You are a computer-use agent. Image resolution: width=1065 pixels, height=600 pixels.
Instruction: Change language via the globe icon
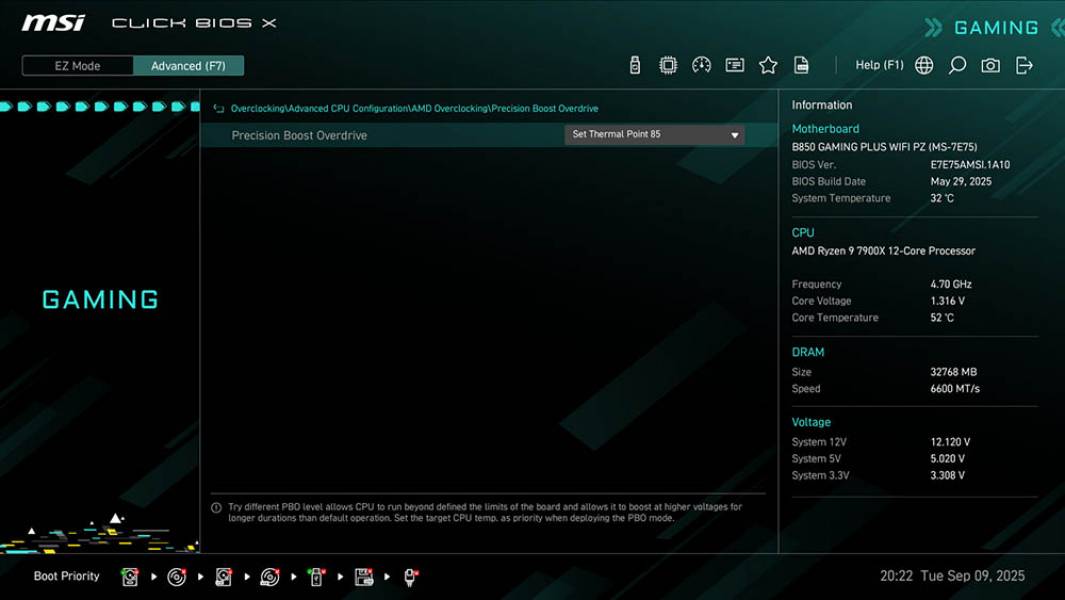[924, 64]
